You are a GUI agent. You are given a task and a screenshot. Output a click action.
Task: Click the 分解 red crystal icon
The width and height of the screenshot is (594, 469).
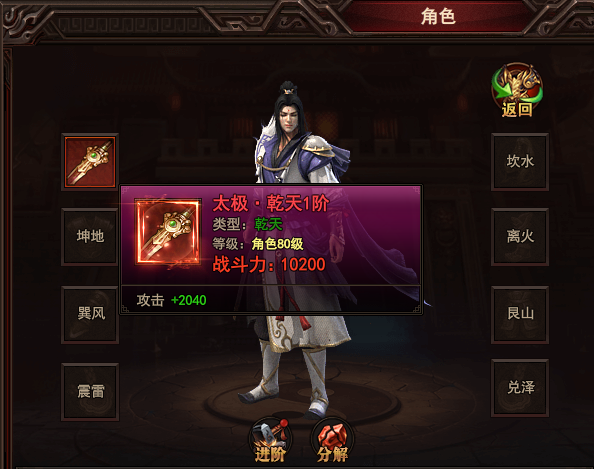pyautogui.click(x=333, y=440)
